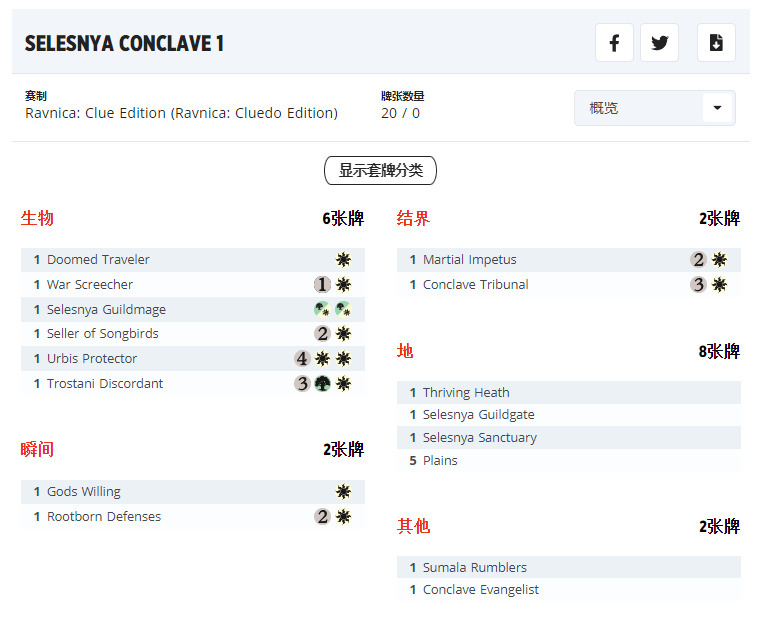Open the Seller of Songbirds card link
The height and width of the screenshot is (619, 762).
point(102,334)
